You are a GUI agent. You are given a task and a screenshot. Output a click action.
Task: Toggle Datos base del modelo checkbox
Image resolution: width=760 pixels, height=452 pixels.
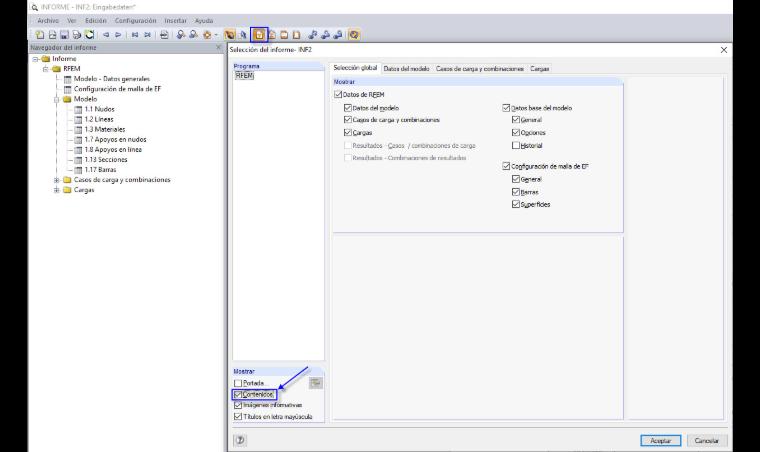point(507,108)
